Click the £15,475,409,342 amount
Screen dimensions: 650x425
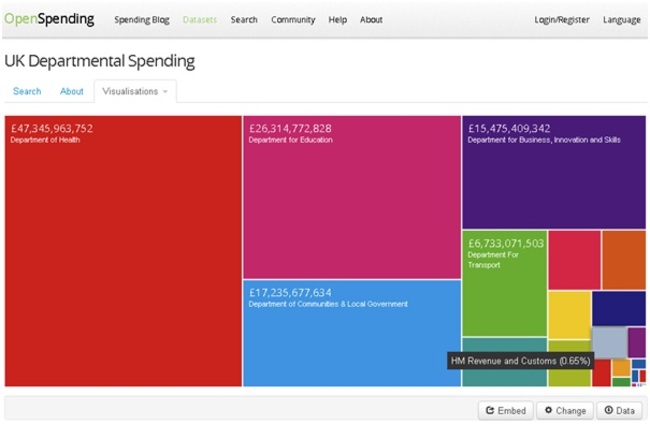(509, 129)
